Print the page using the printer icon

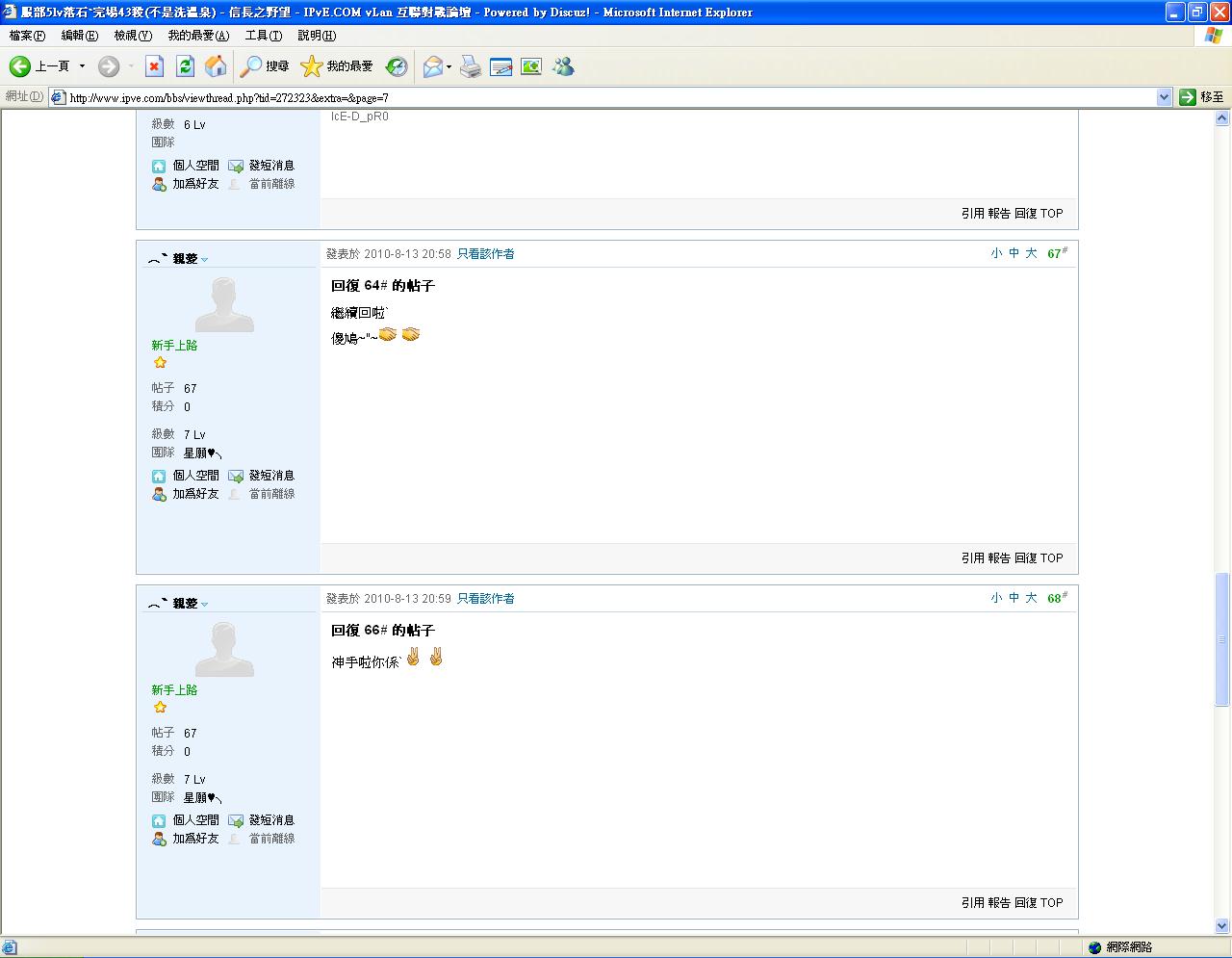pos(470,66)
